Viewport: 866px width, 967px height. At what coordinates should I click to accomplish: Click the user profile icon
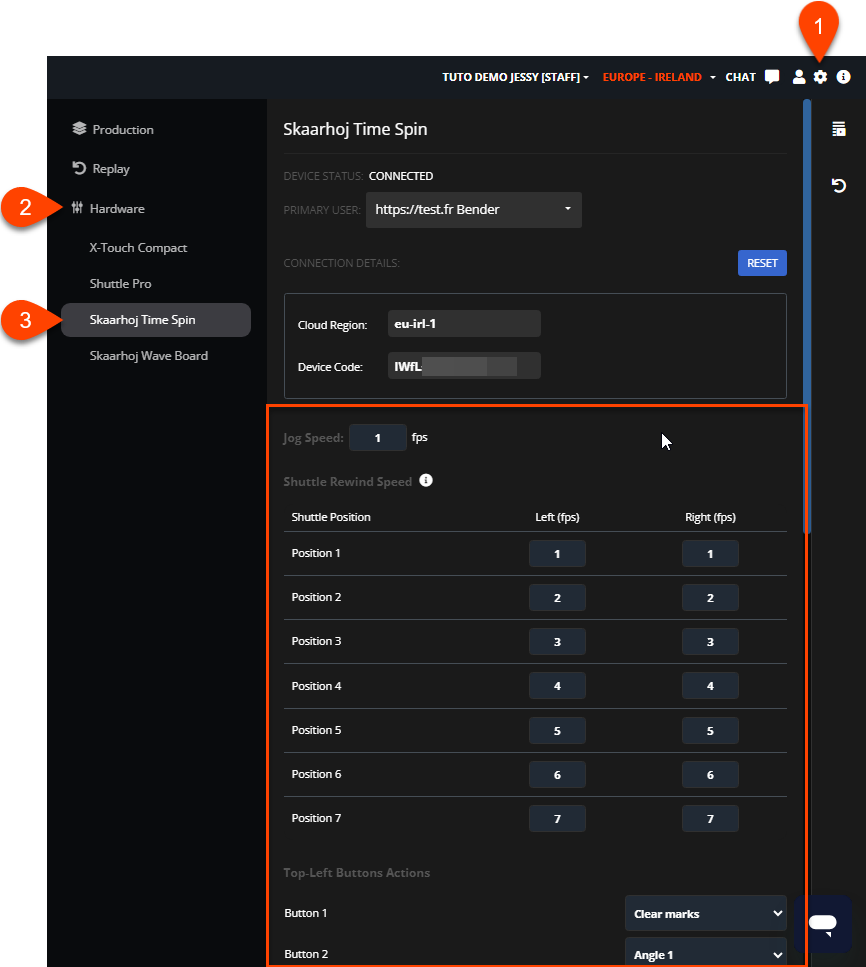(798, 77)
